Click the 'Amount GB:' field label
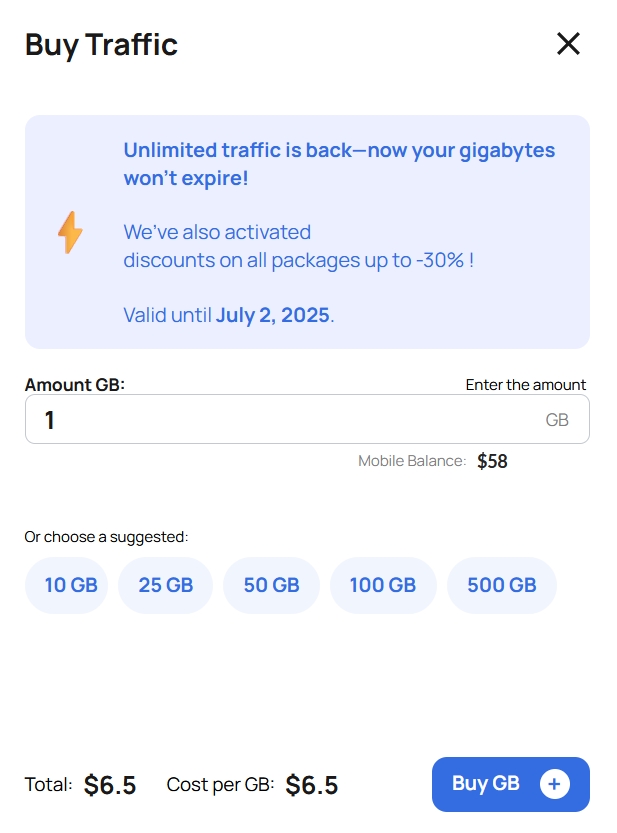The image size is (617, 833). tap(75, 385)
